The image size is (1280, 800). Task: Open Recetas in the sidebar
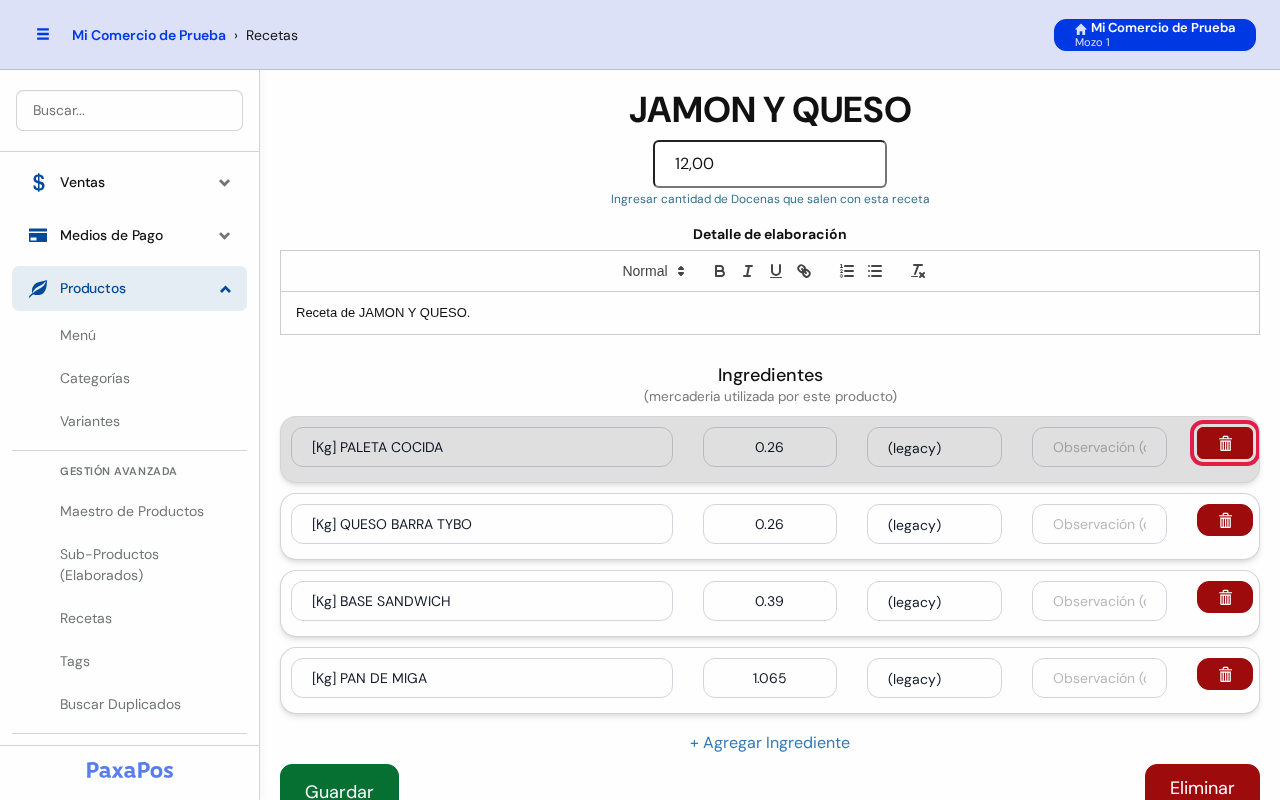86,618
